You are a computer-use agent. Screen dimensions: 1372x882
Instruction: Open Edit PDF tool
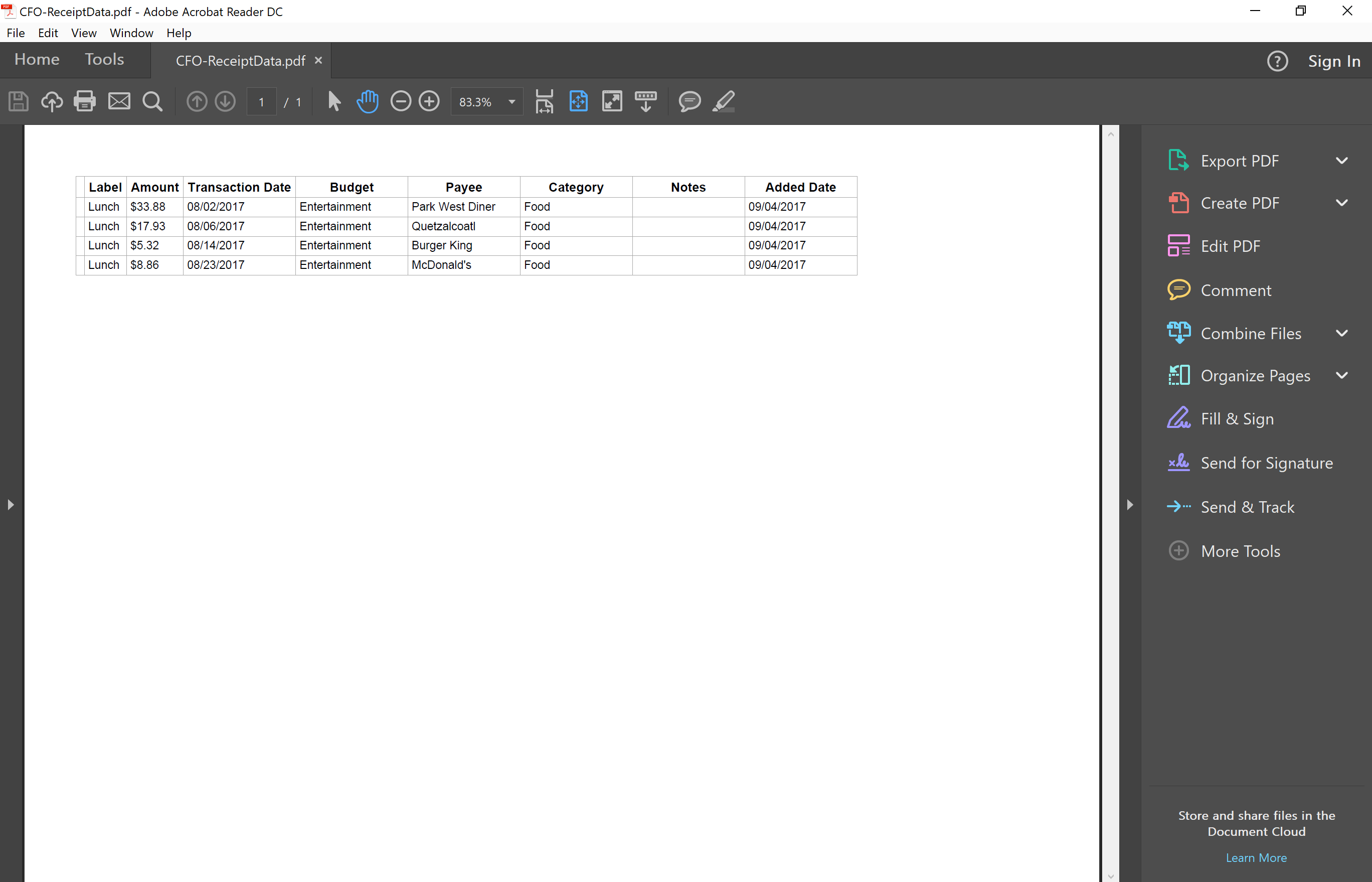[x=1214, y=246]
